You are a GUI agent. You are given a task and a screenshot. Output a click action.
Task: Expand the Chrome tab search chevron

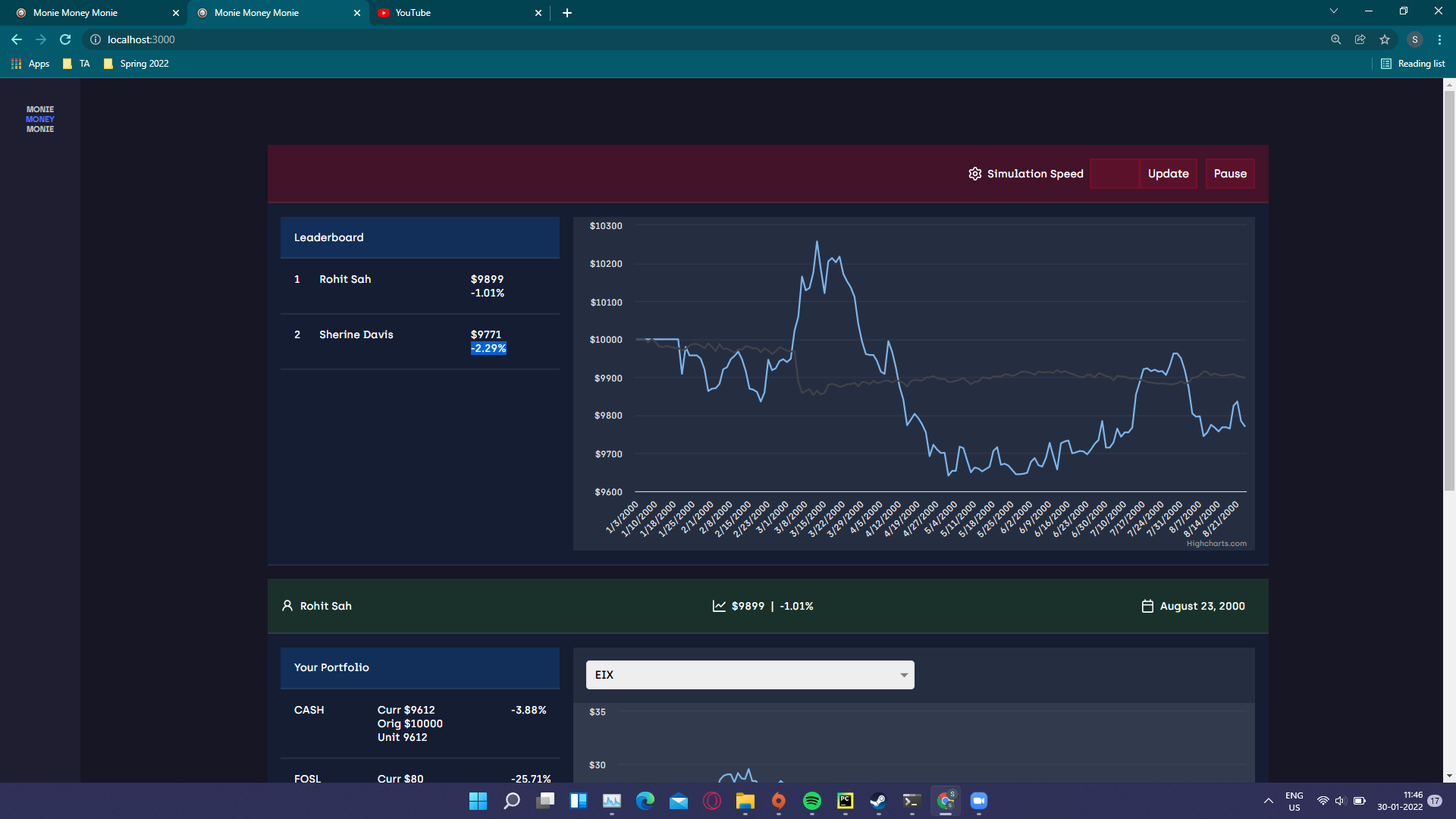[1334, 11]
